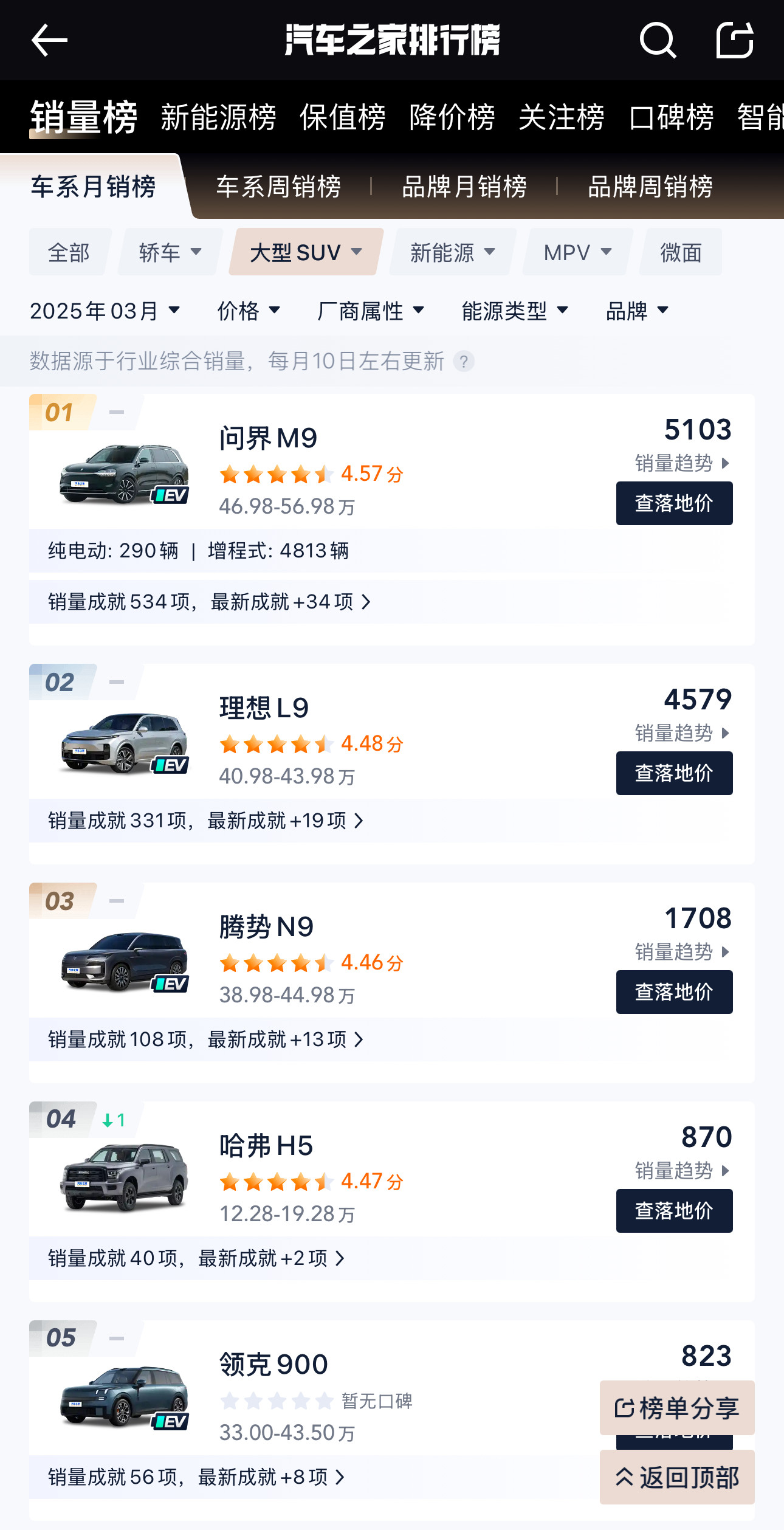Expand the 能源类型 filter dropdown
784x1530 pixels.
click(515, 311)
